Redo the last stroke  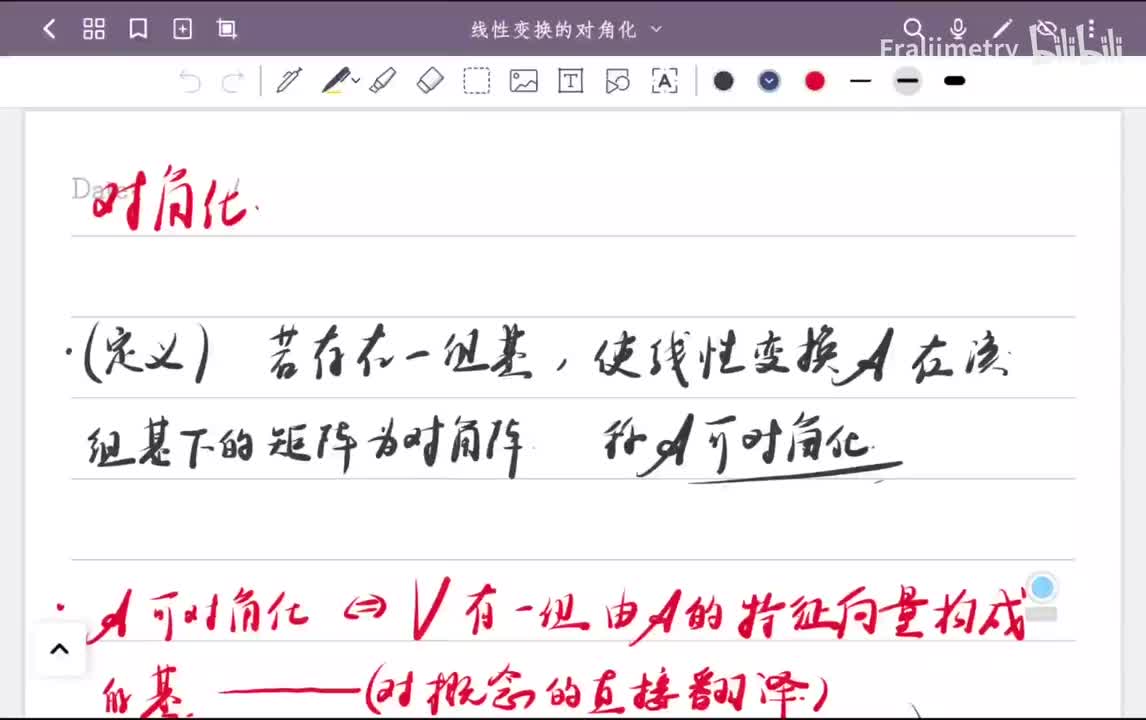(232, 81)
